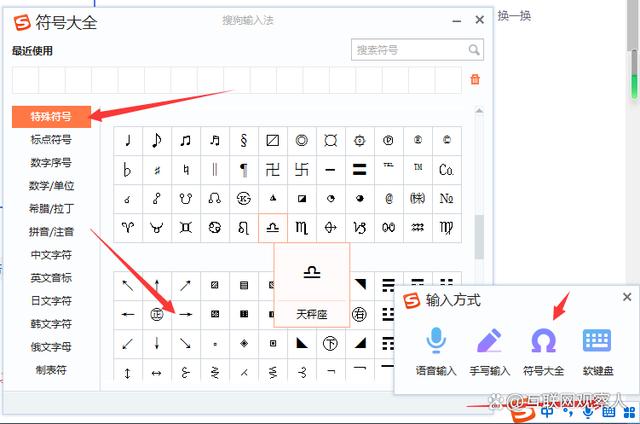Screen dimensions: 640x424
Task: Insert the circled 下 symbol
Action: [331, 344]
